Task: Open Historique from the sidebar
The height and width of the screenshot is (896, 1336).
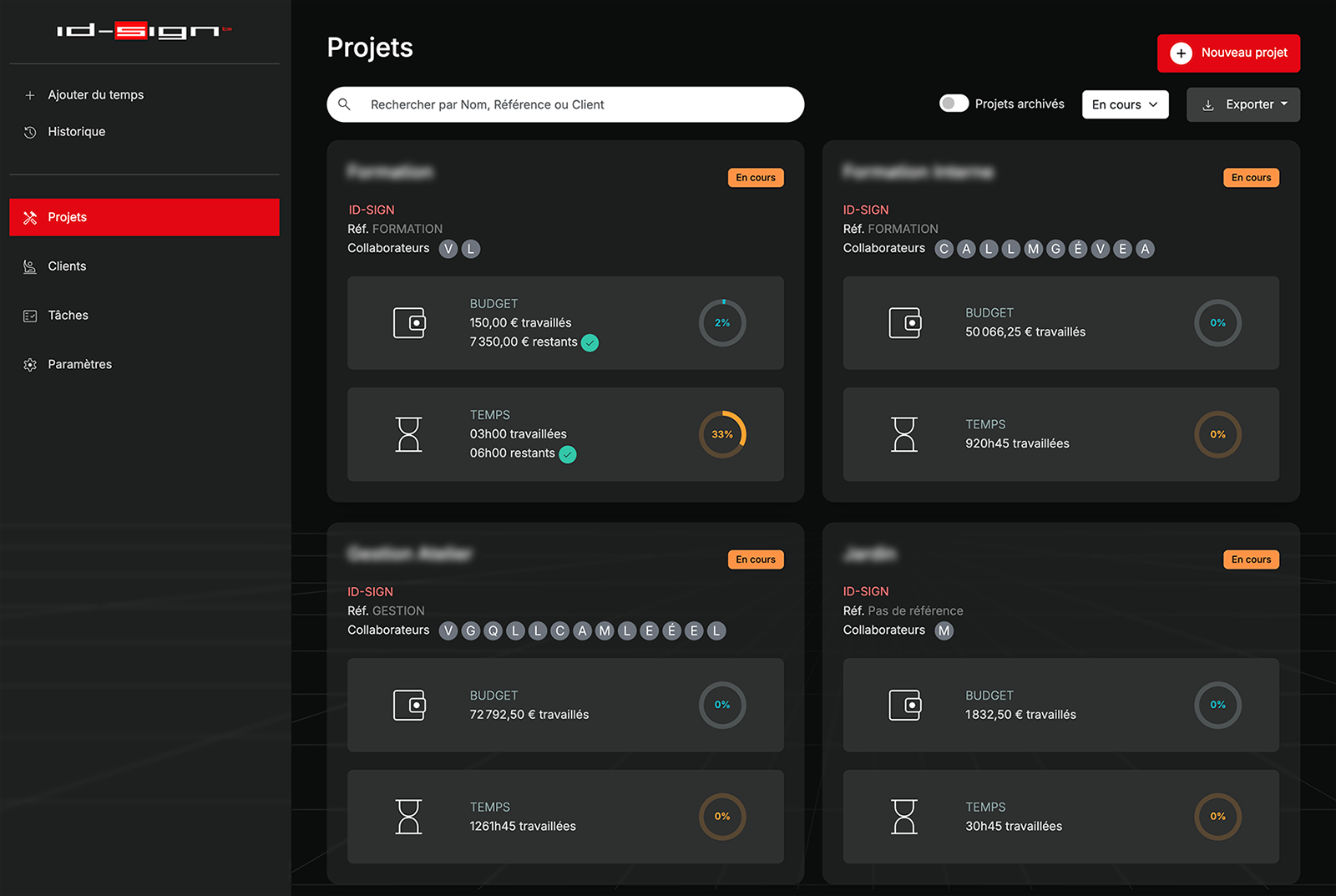Action: [76, 132]
